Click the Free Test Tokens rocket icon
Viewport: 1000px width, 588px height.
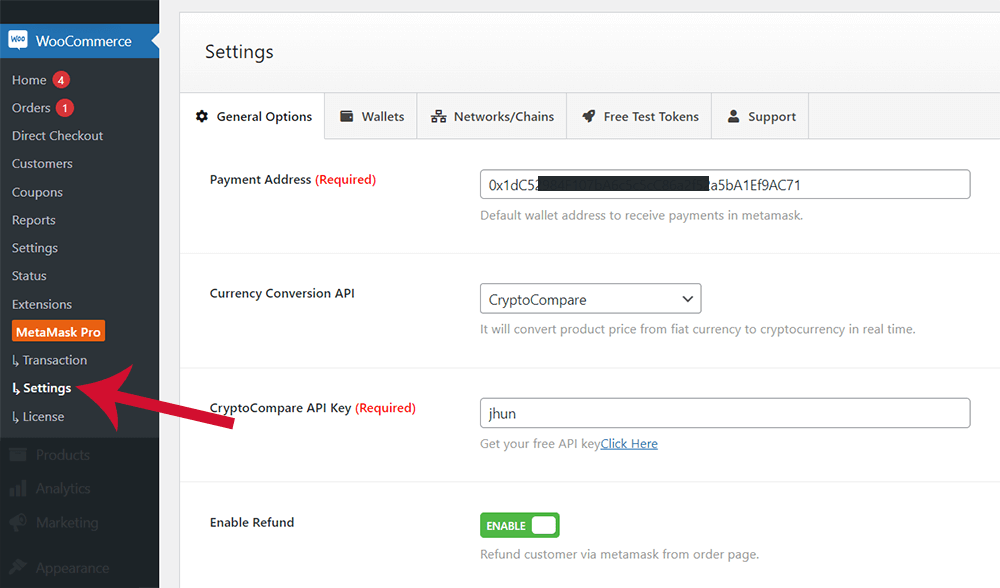point(589,116)
